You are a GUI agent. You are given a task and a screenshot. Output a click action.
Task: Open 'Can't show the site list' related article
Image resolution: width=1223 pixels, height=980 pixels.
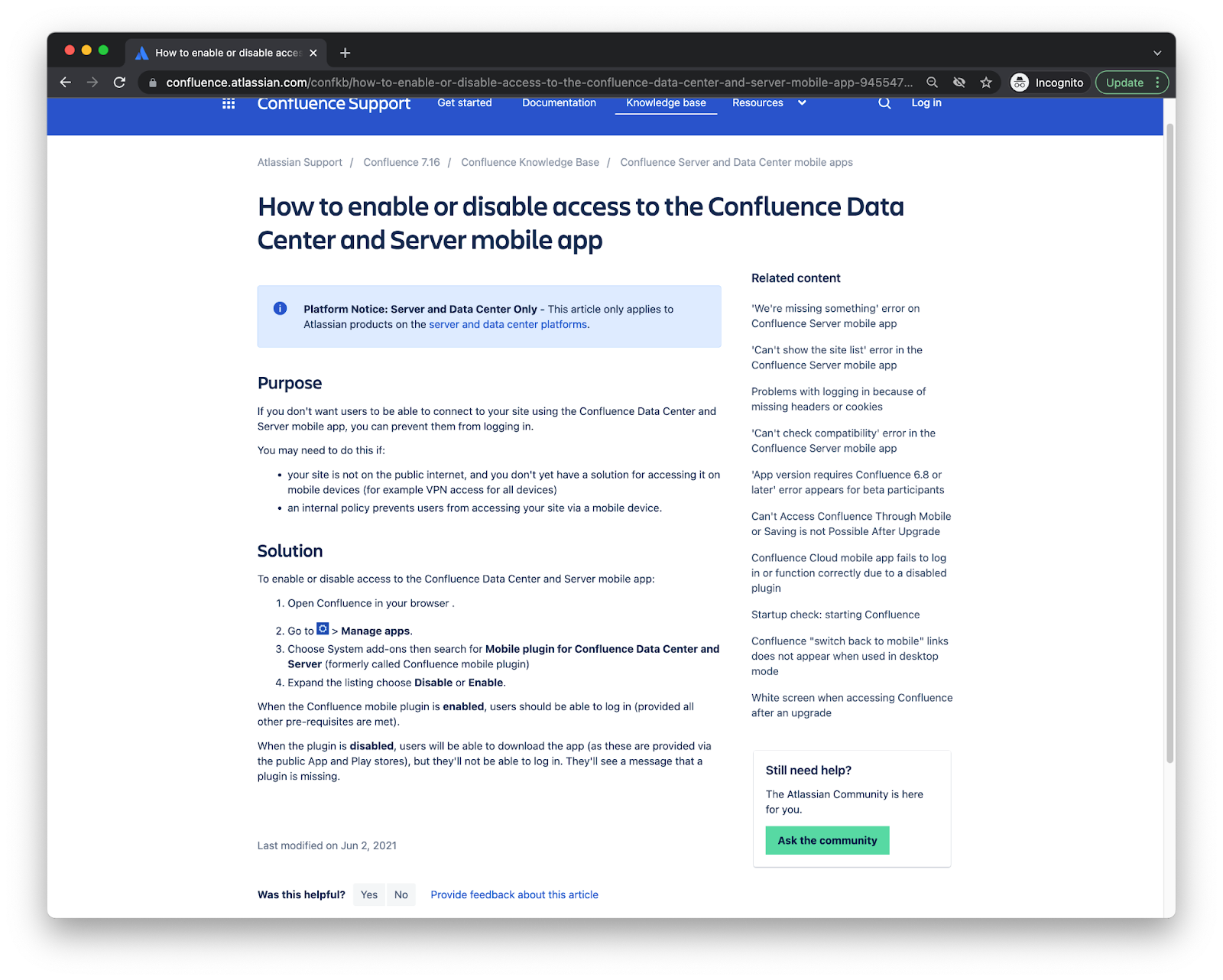pos(837,358)
